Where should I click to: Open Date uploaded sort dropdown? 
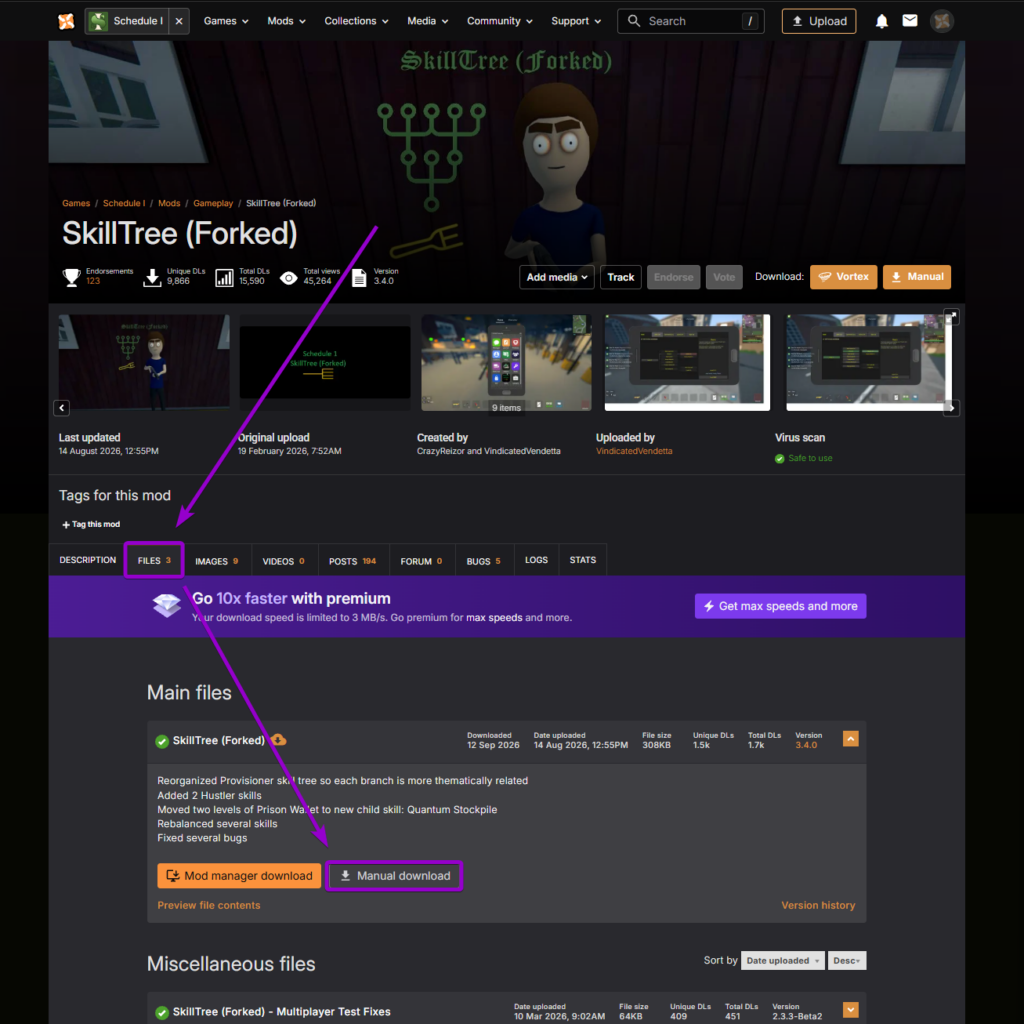coord(782,960)
